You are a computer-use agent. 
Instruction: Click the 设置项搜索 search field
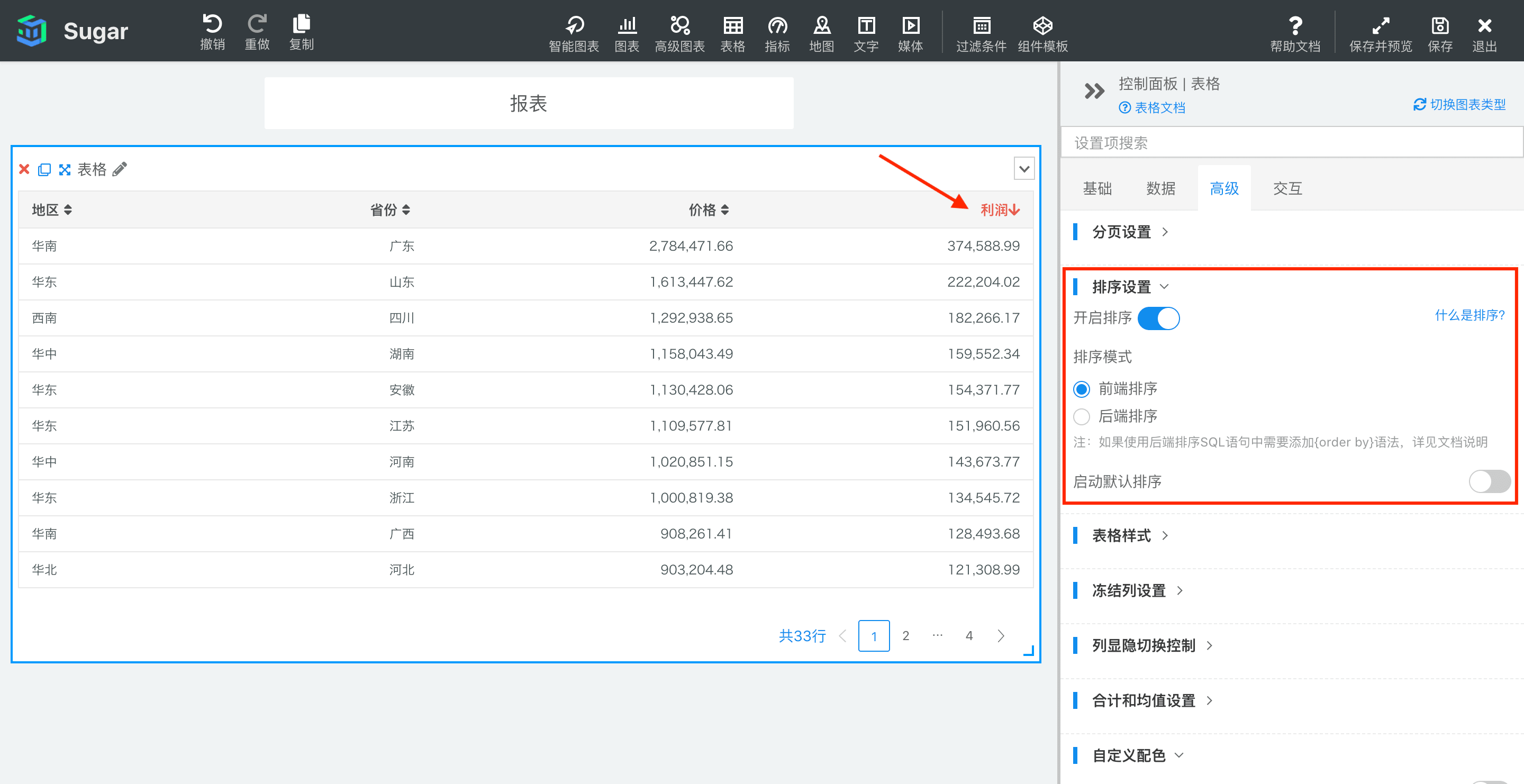pyautogui.click(x=1290, y=143)
